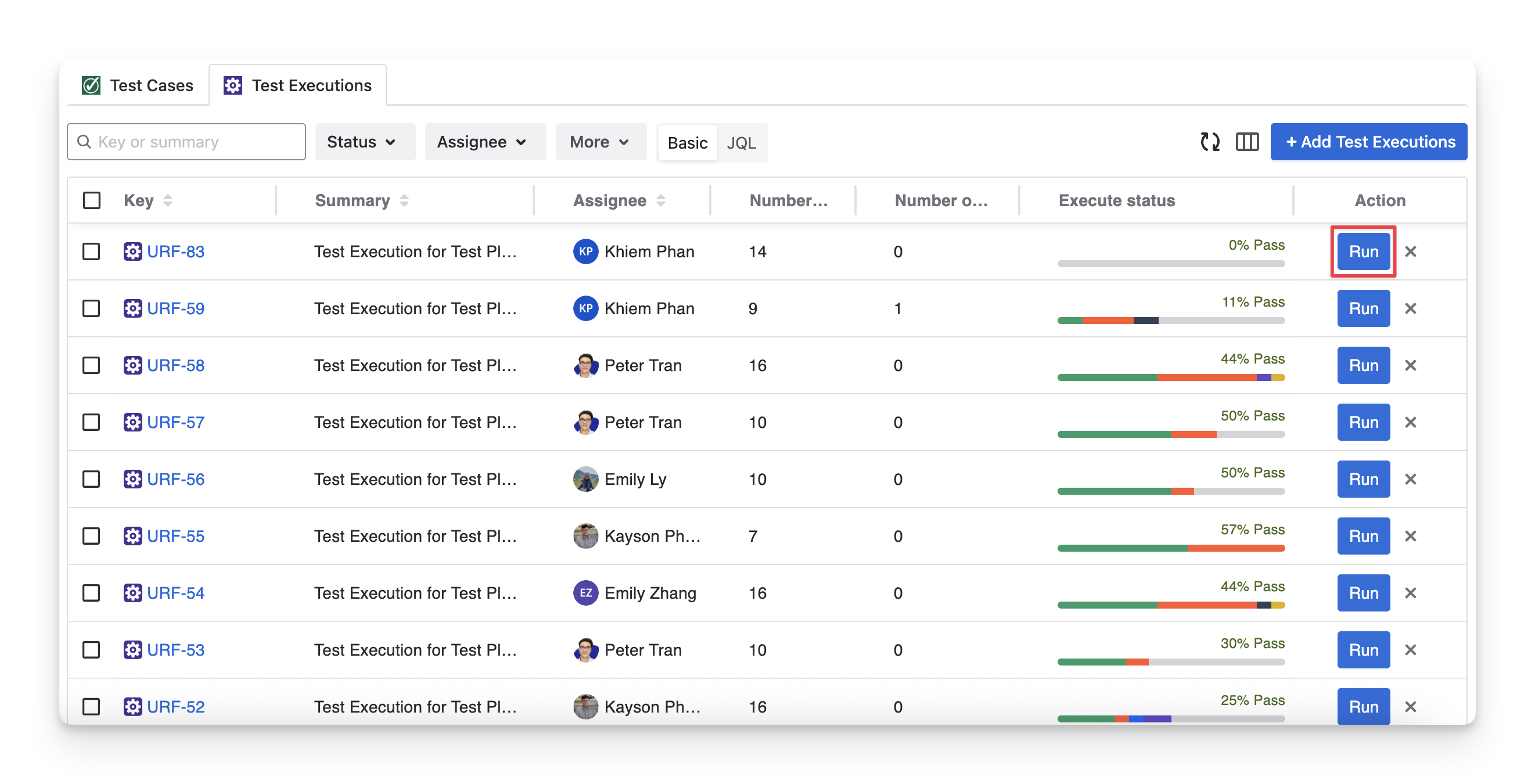Switch search mode to JQL
The width and height of the screenshot is (1535, 784).
click(x=740, y=143)
